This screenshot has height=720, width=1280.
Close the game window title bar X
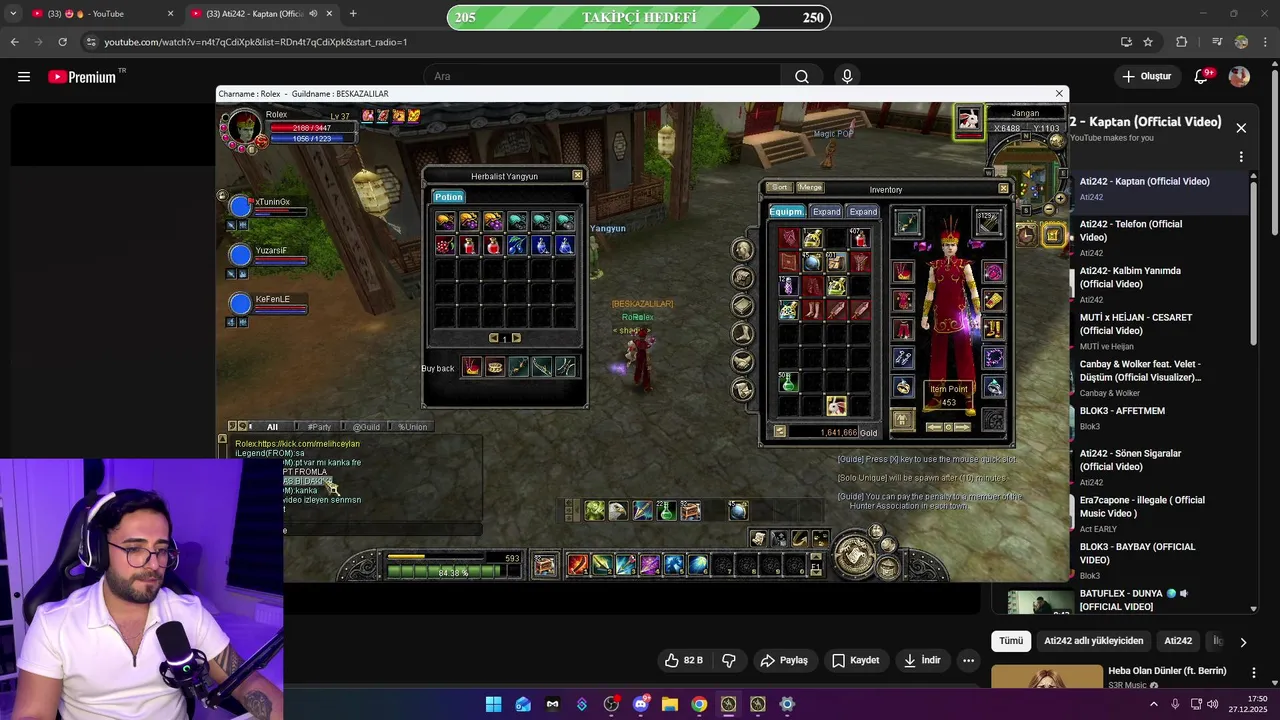tap(1059, 93)
